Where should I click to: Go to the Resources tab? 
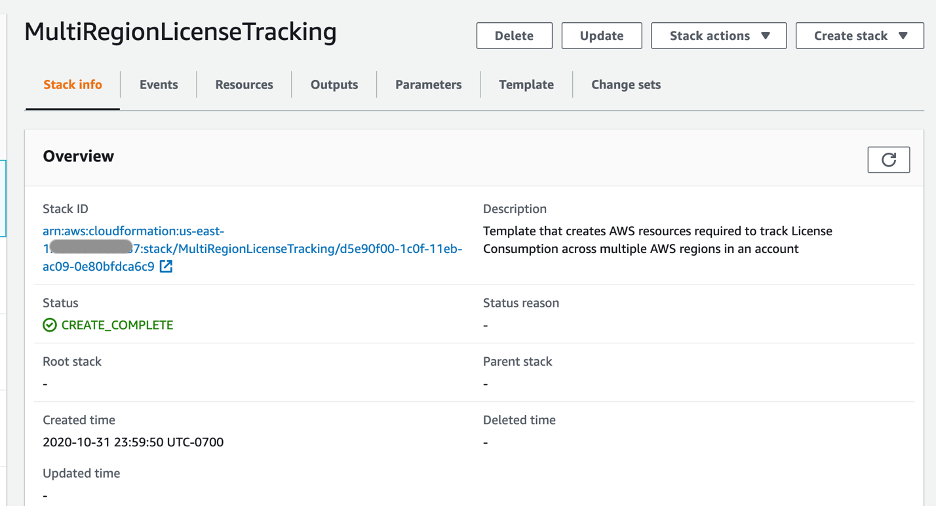pyautogui.click(x=244, y=85)
